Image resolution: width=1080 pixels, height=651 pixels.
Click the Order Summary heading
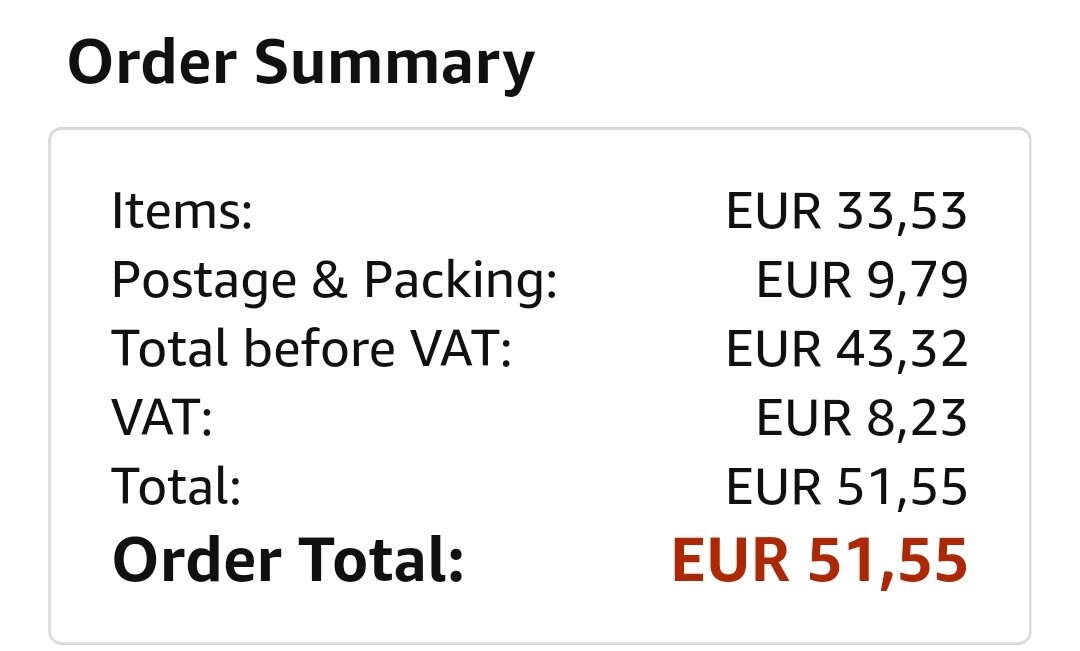[x=301, y=65]
